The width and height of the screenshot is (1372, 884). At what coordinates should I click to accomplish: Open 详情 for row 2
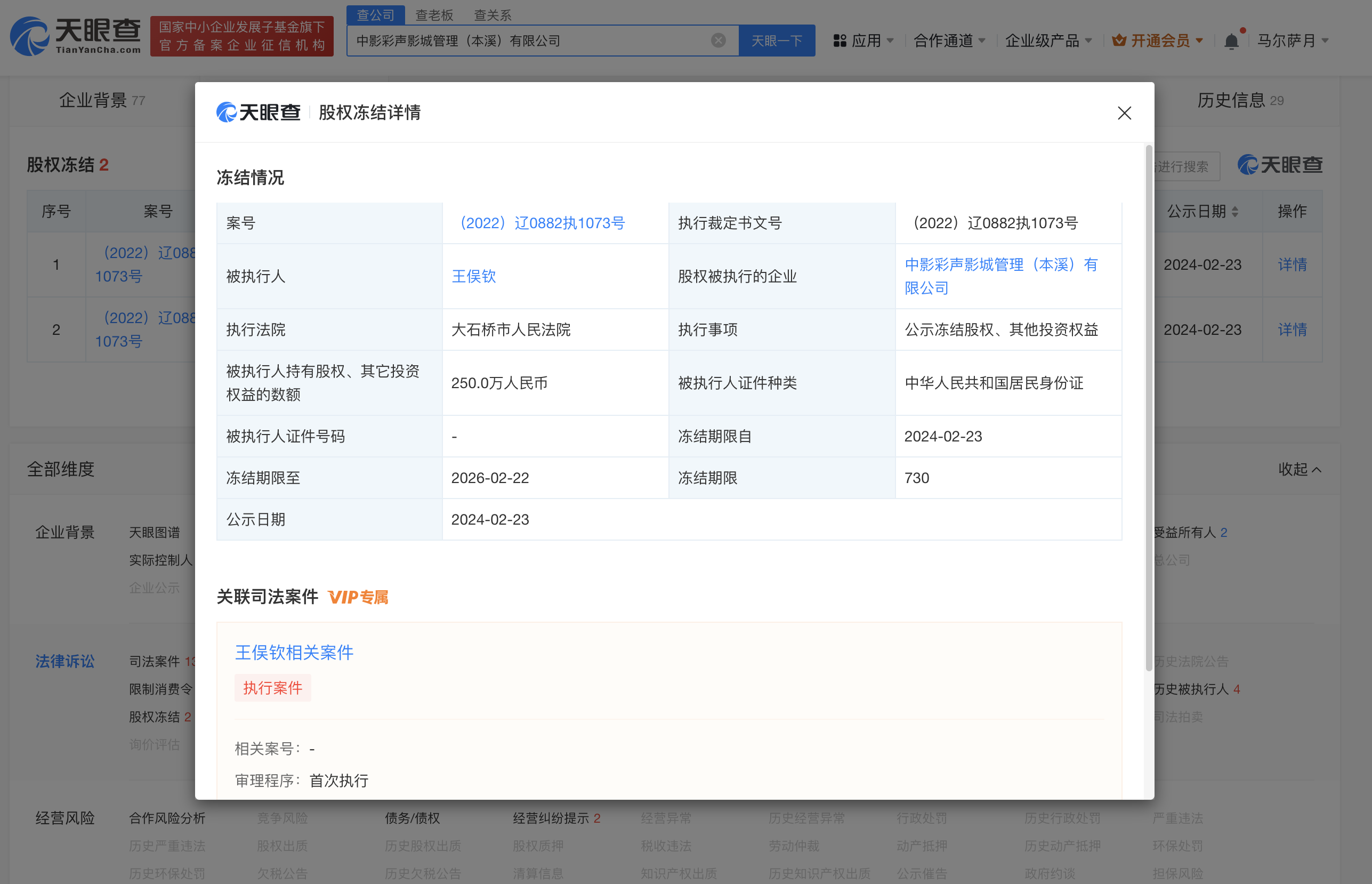point(1292,330)
